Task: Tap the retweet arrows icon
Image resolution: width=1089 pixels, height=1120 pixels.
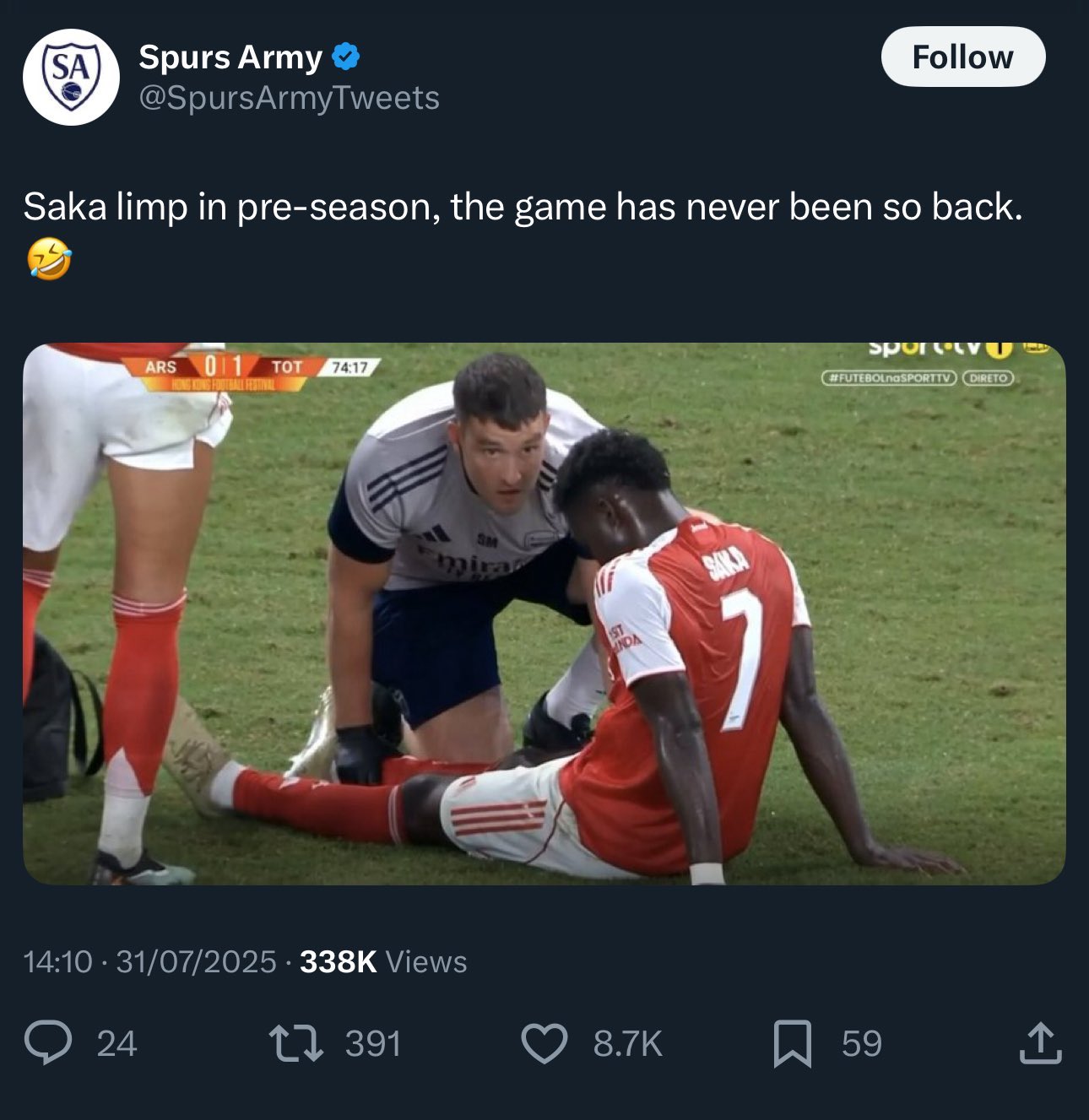Action: pyautogui.click(x=295, y=1043)
